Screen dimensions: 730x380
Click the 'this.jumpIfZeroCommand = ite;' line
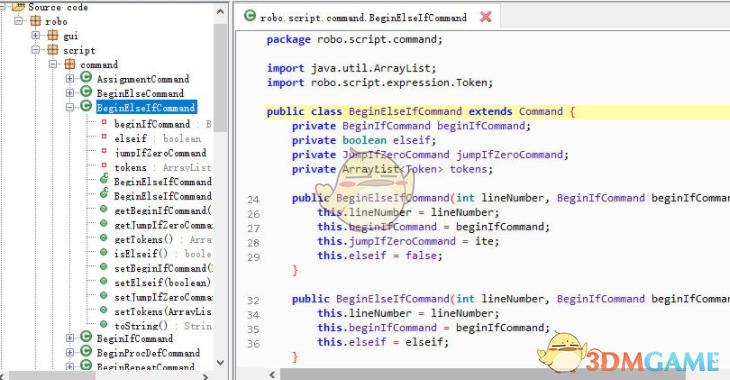pyautogui.click(x=408, y=241)
